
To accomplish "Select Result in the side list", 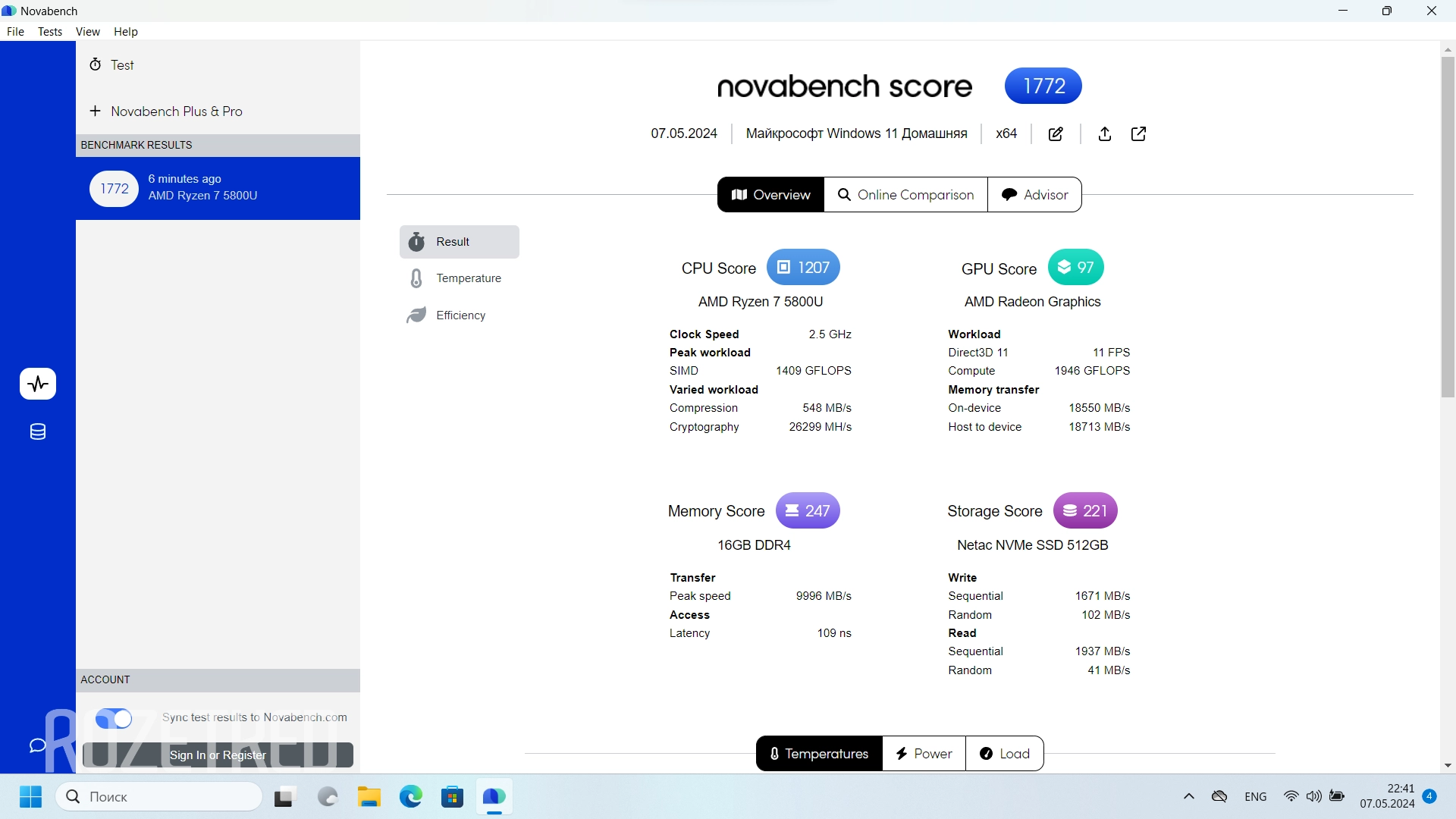I will [460, 242].
